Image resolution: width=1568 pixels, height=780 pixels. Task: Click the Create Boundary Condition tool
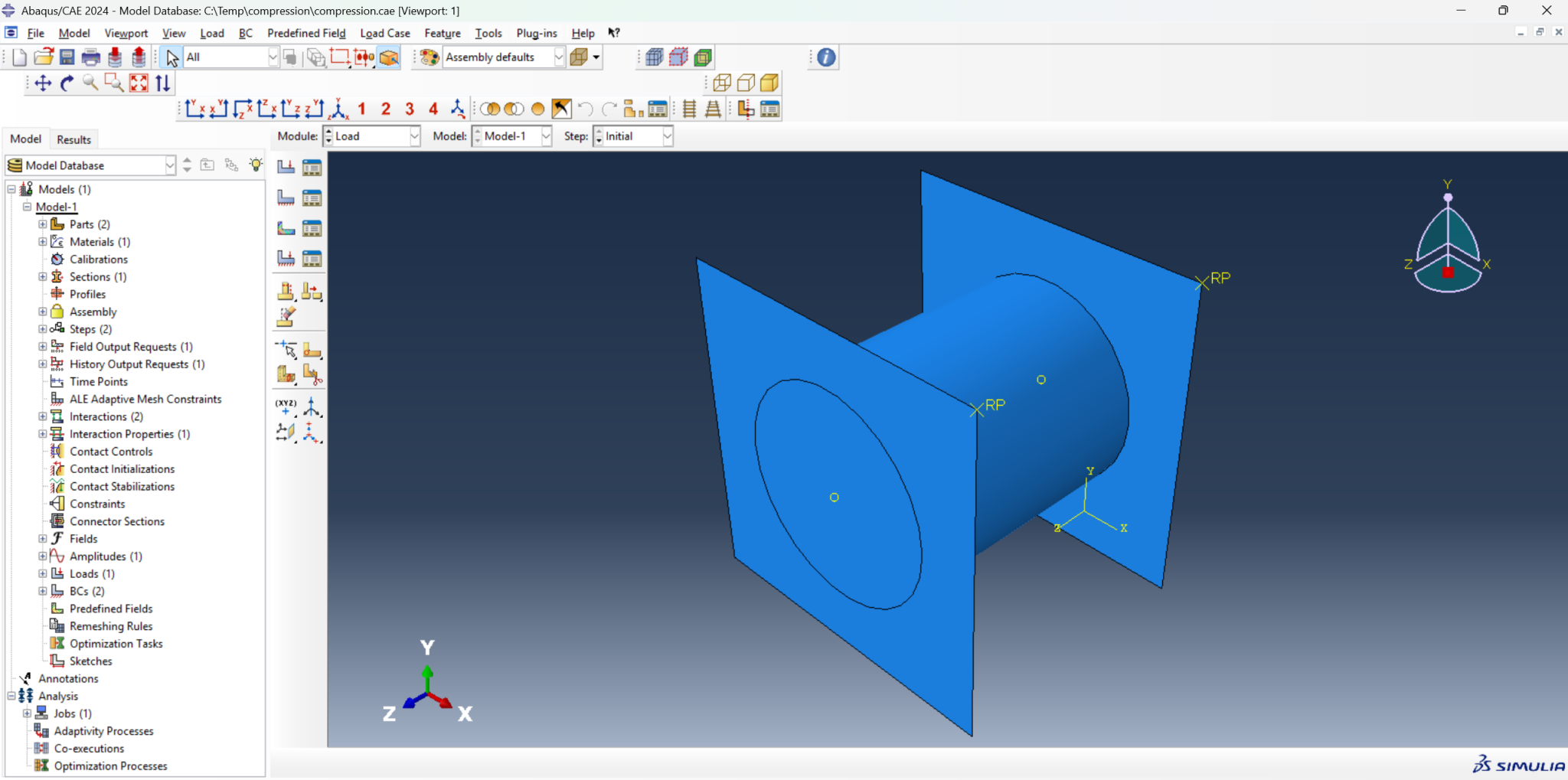click(x=286, y=197)
